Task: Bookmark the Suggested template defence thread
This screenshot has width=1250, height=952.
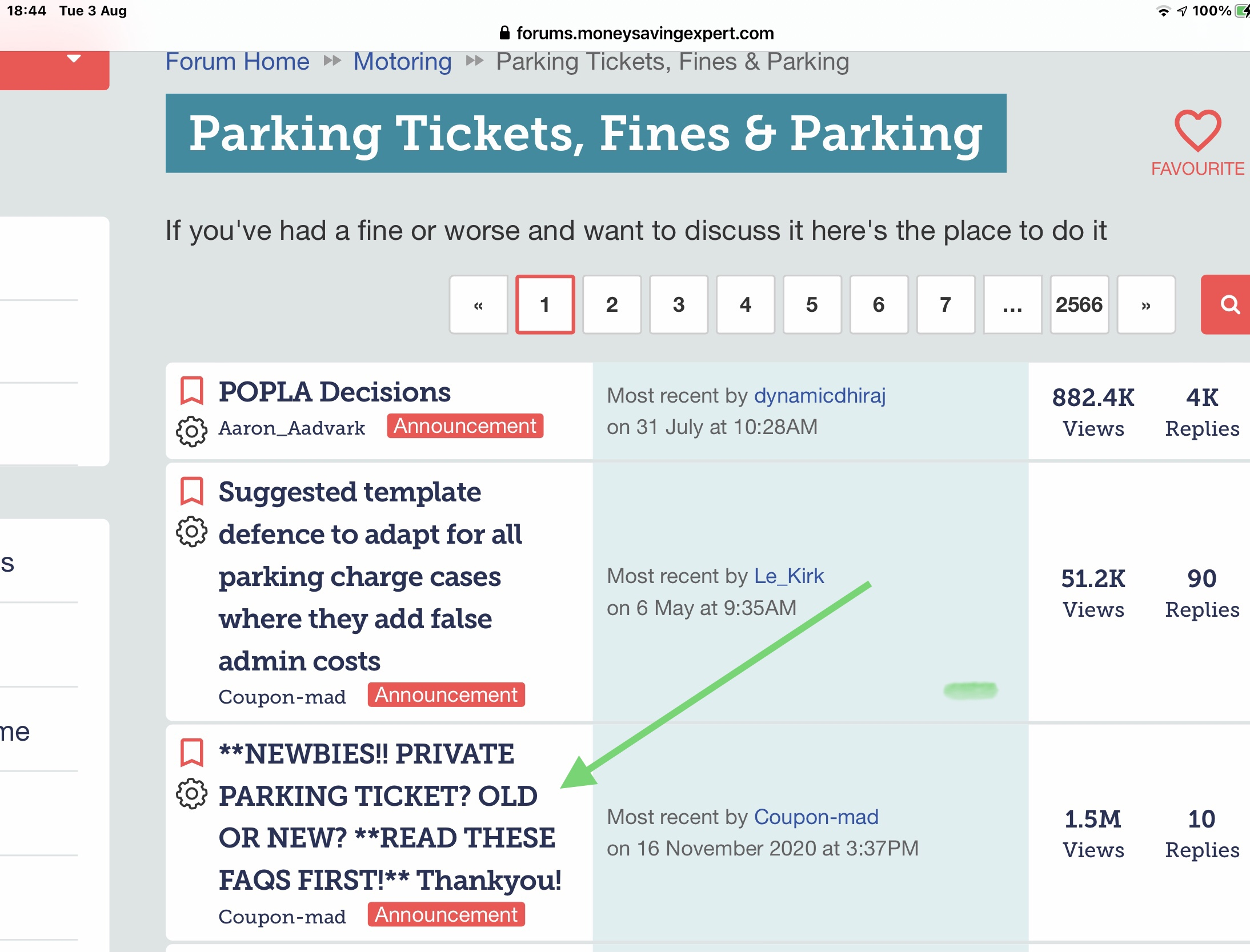Action: 191,492
